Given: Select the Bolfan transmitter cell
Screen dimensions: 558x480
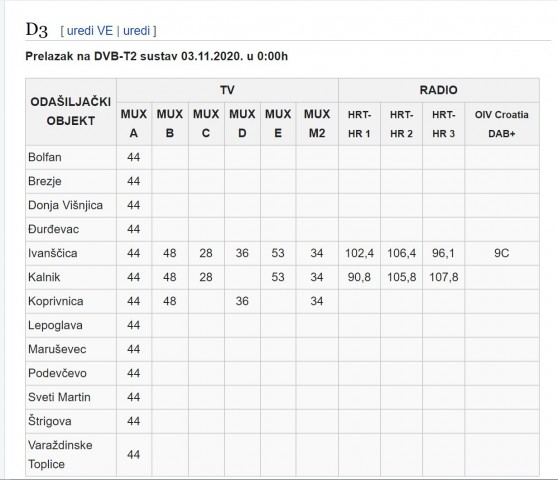Looking at the screenshot, I should click(x=71, y=157).
